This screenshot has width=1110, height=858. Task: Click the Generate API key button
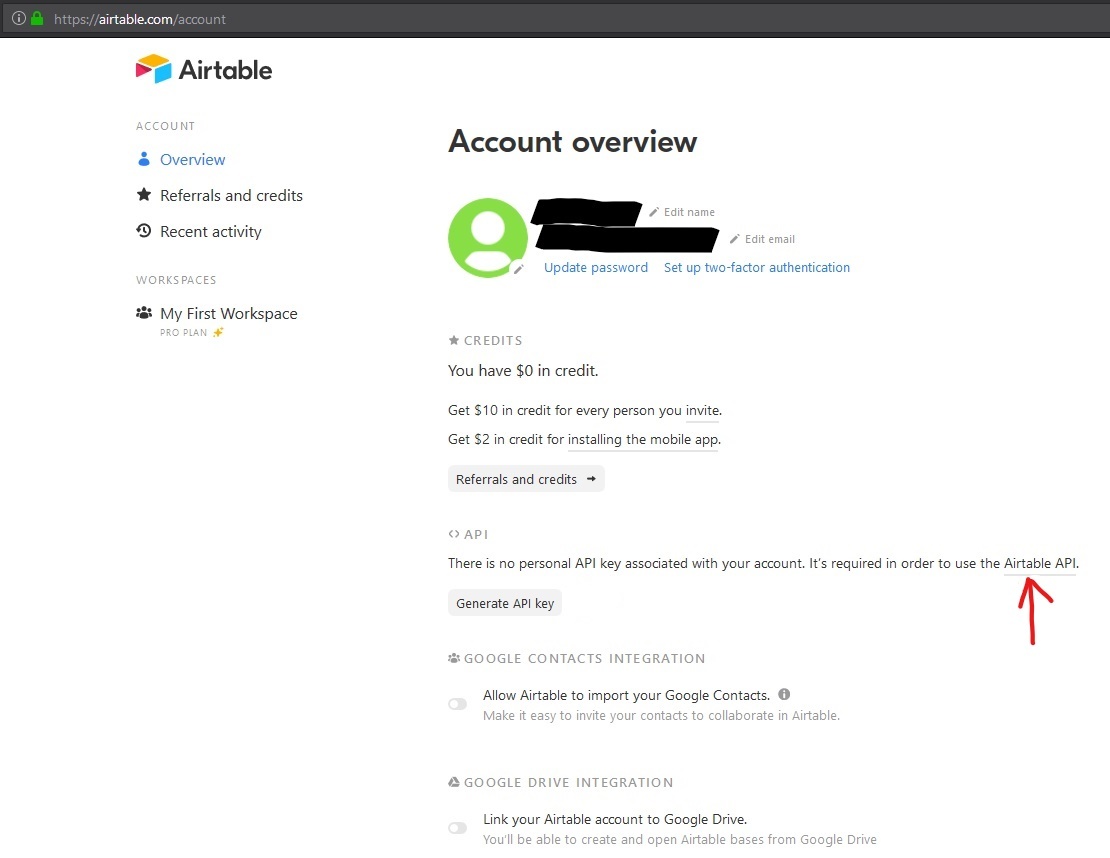tap(504, 602)
